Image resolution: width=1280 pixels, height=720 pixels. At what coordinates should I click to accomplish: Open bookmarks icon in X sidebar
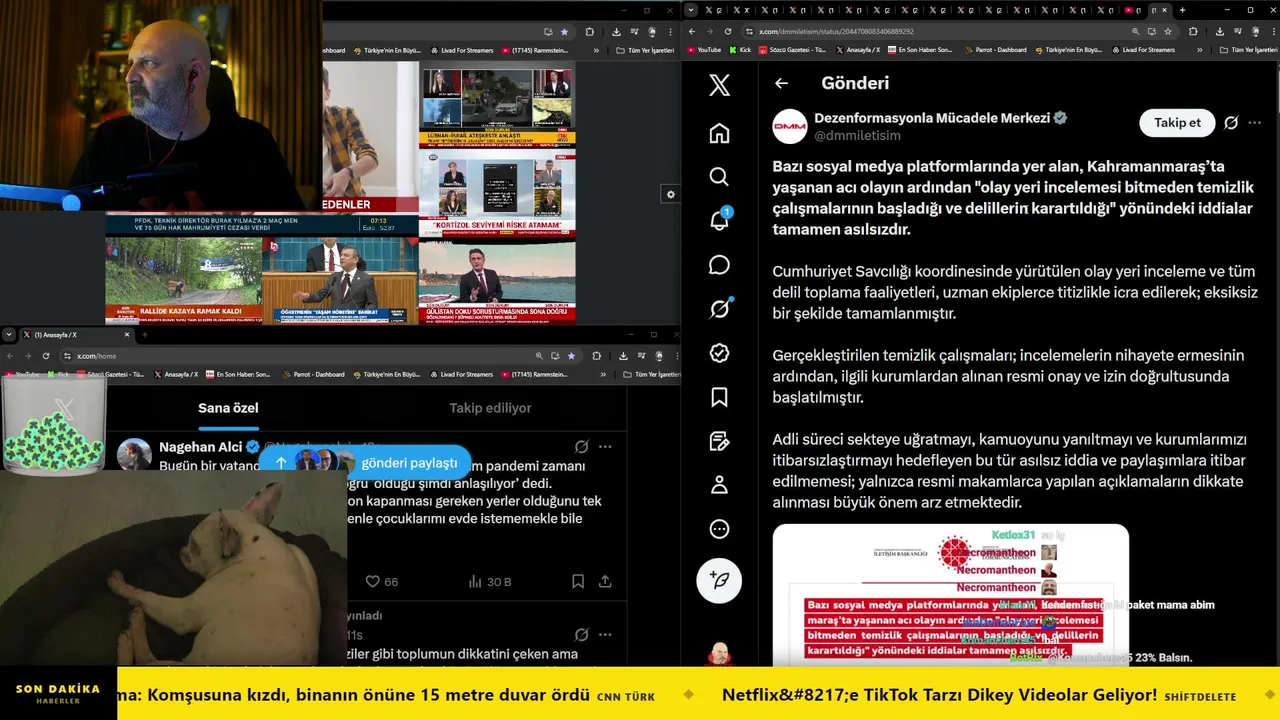coord(719,397)
